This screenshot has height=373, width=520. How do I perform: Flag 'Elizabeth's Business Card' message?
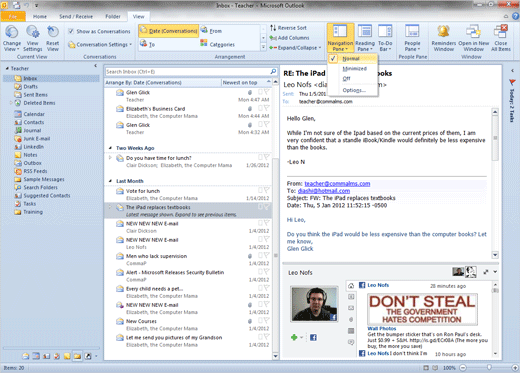[267, 108]
